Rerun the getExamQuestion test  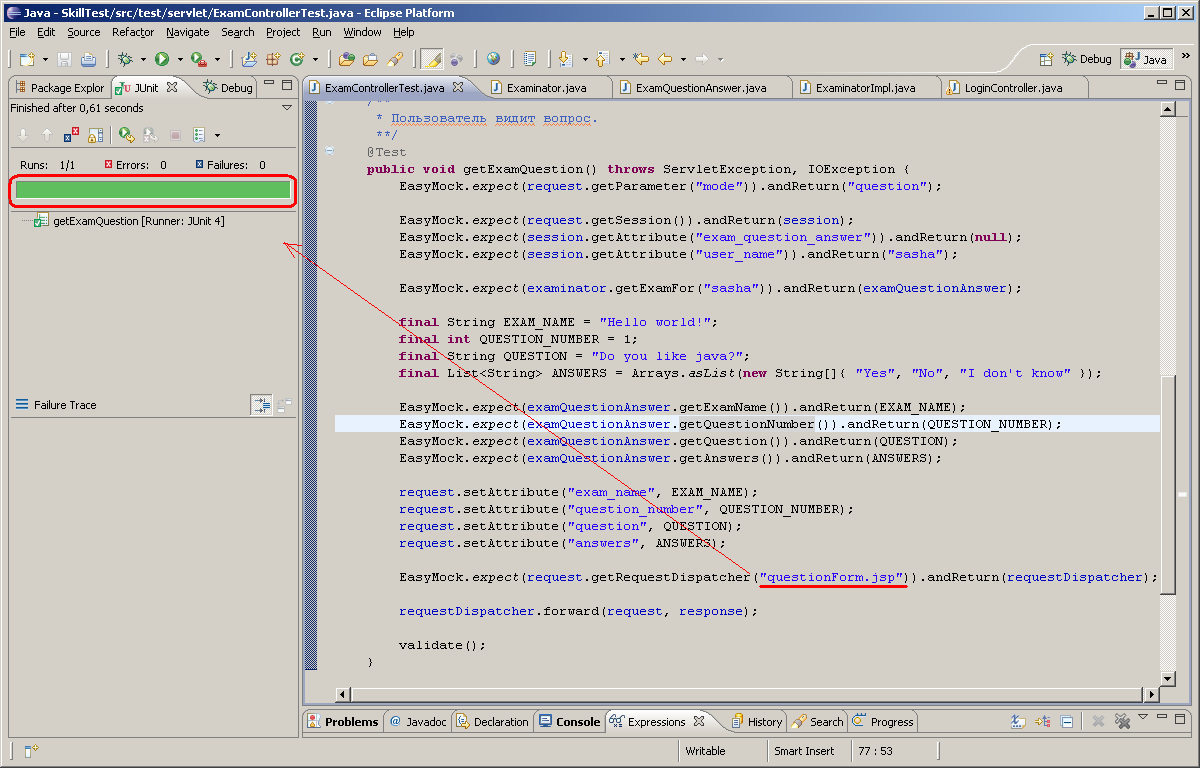[125, 134]
